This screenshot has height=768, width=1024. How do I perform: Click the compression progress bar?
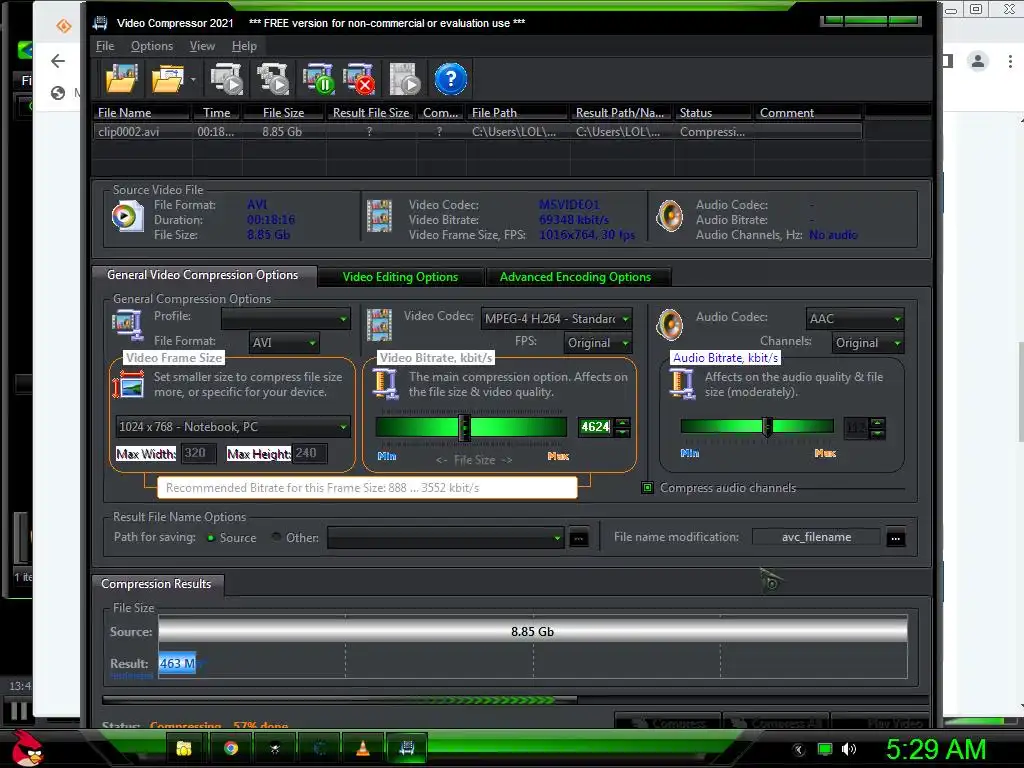coord(340,699)
